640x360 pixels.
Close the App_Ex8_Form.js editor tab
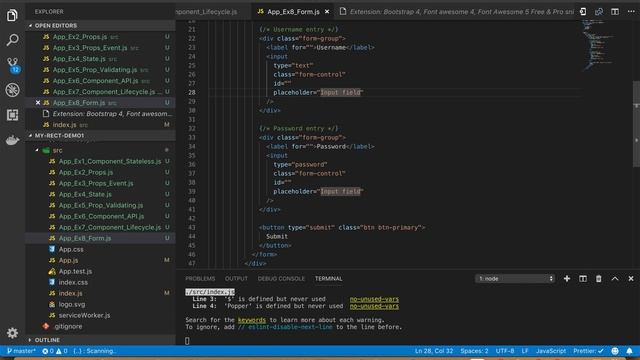tap(327, 12)
